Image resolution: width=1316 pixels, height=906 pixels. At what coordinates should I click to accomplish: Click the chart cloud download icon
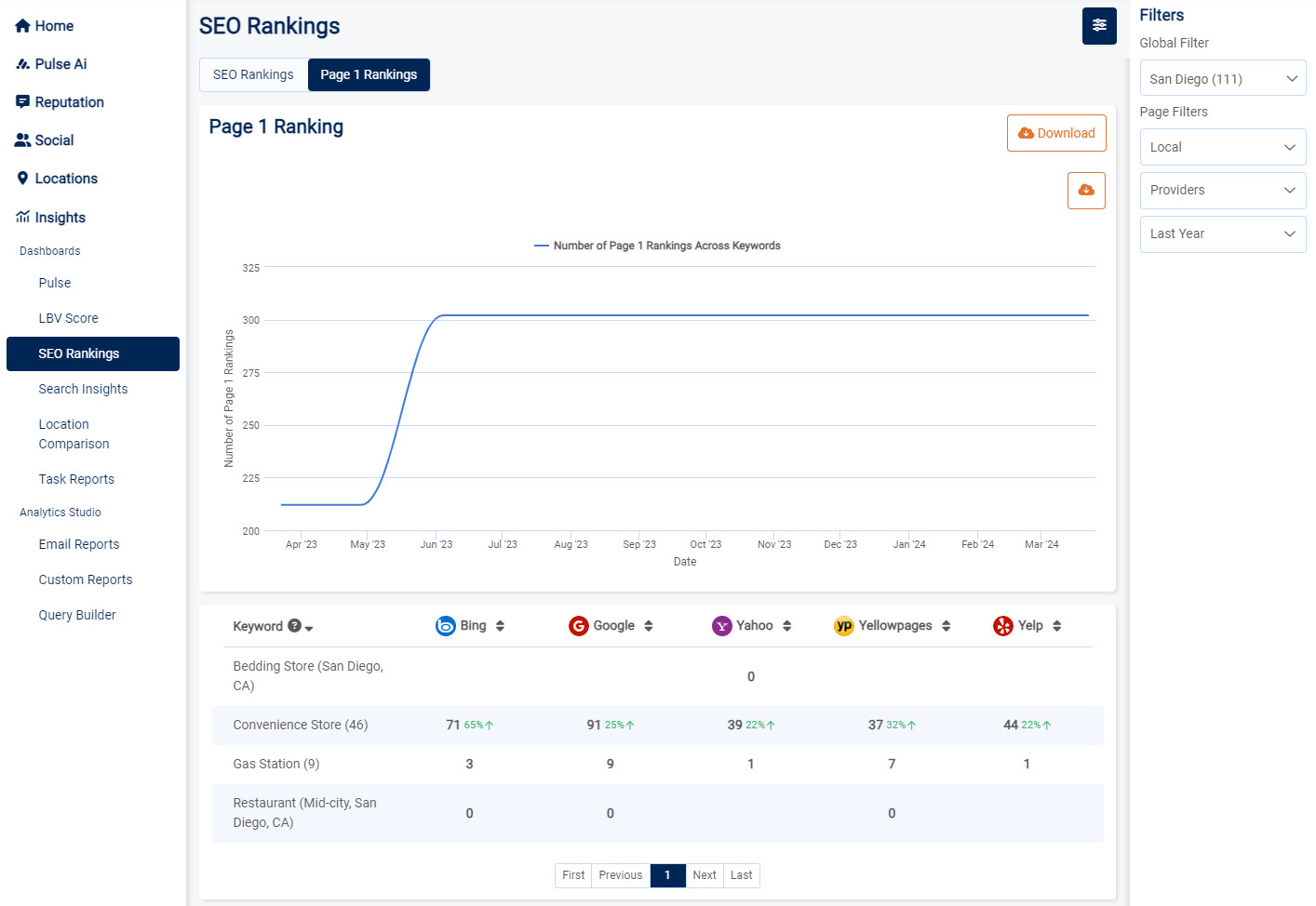(x=1085, y=191)
